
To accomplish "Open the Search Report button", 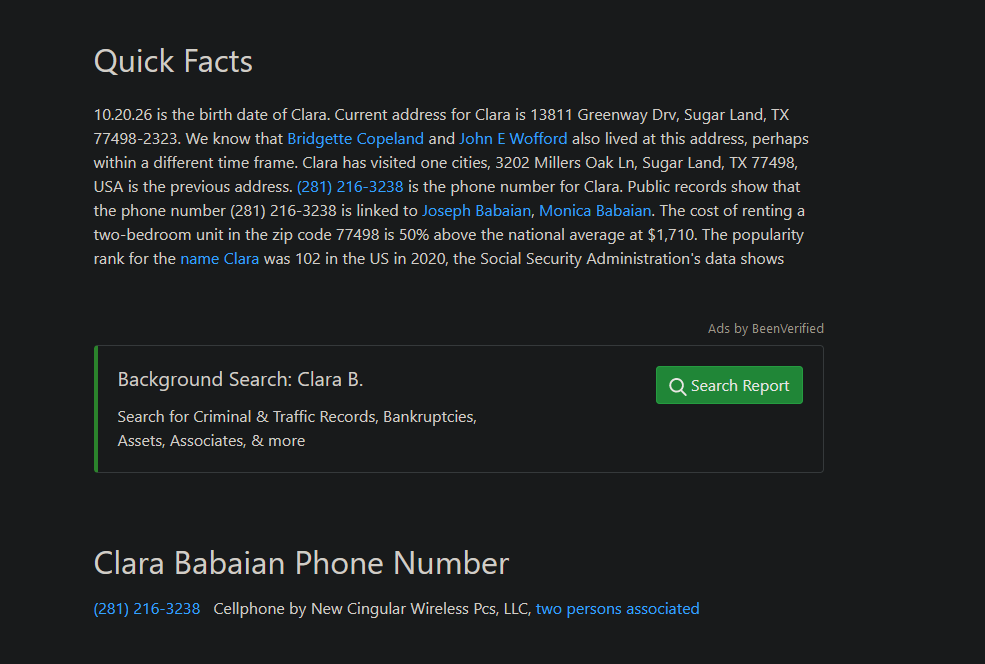I will click(729, 385).
